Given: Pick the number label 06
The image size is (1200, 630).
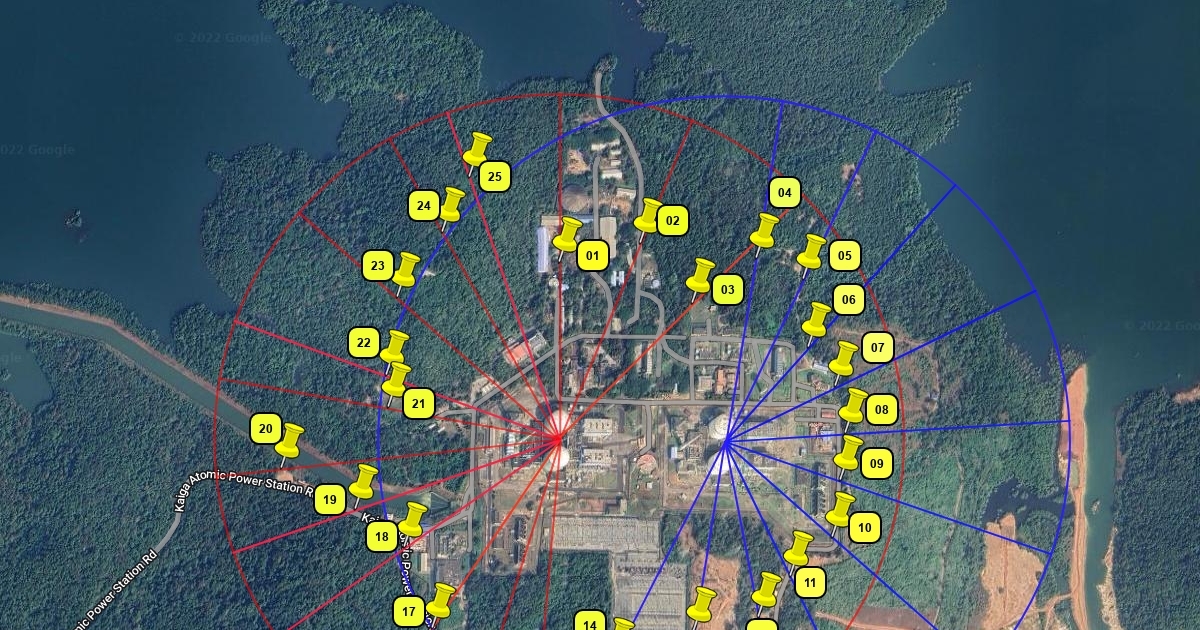Looking at the screenshot, I should [848, 300].
